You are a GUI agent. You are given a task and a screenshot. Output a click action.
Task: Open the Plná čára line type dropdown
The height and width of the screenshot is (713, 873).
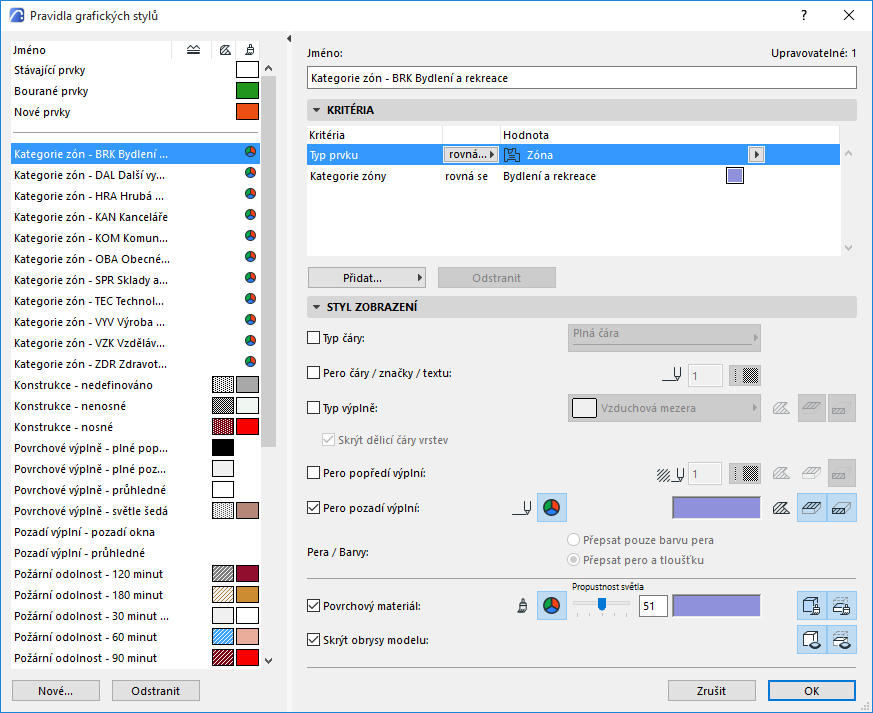click(664, 338)
